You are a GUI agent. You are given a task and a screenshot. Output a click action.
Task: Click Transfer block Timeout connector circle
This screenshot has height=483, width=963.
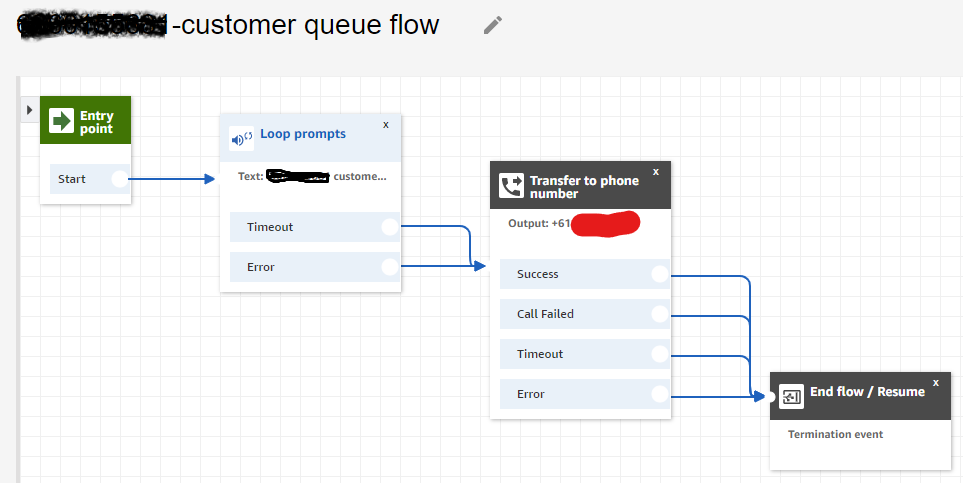click(660, 354)
